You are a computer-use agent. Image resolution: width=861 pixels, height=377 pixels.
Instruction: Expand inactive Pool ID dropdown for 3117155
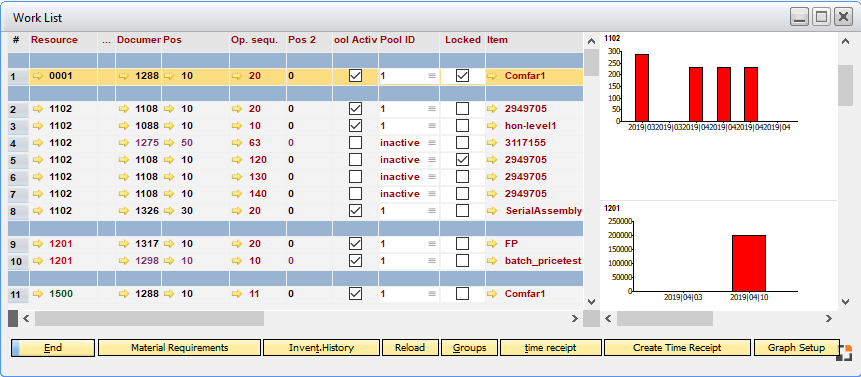(432, 143)
